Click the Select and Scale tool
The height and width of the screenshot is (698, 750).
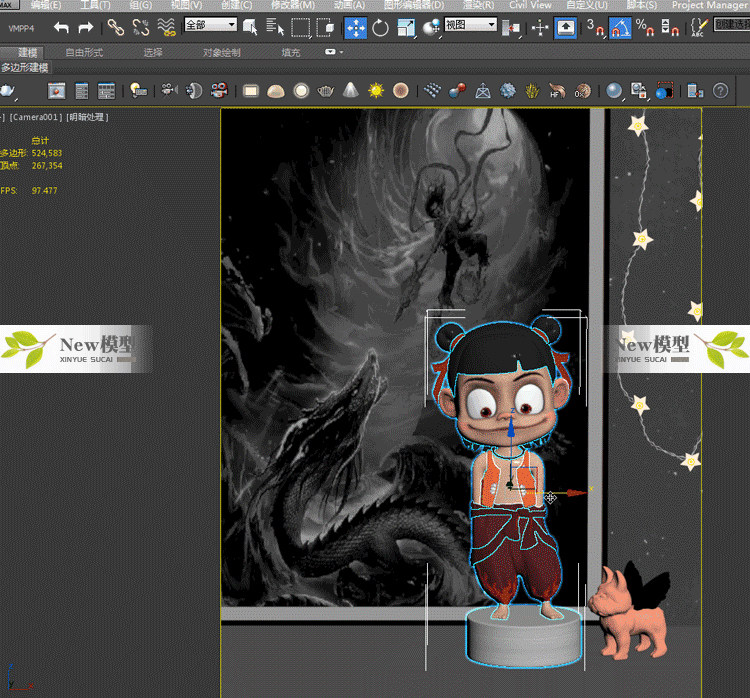(x=406, y=28)
